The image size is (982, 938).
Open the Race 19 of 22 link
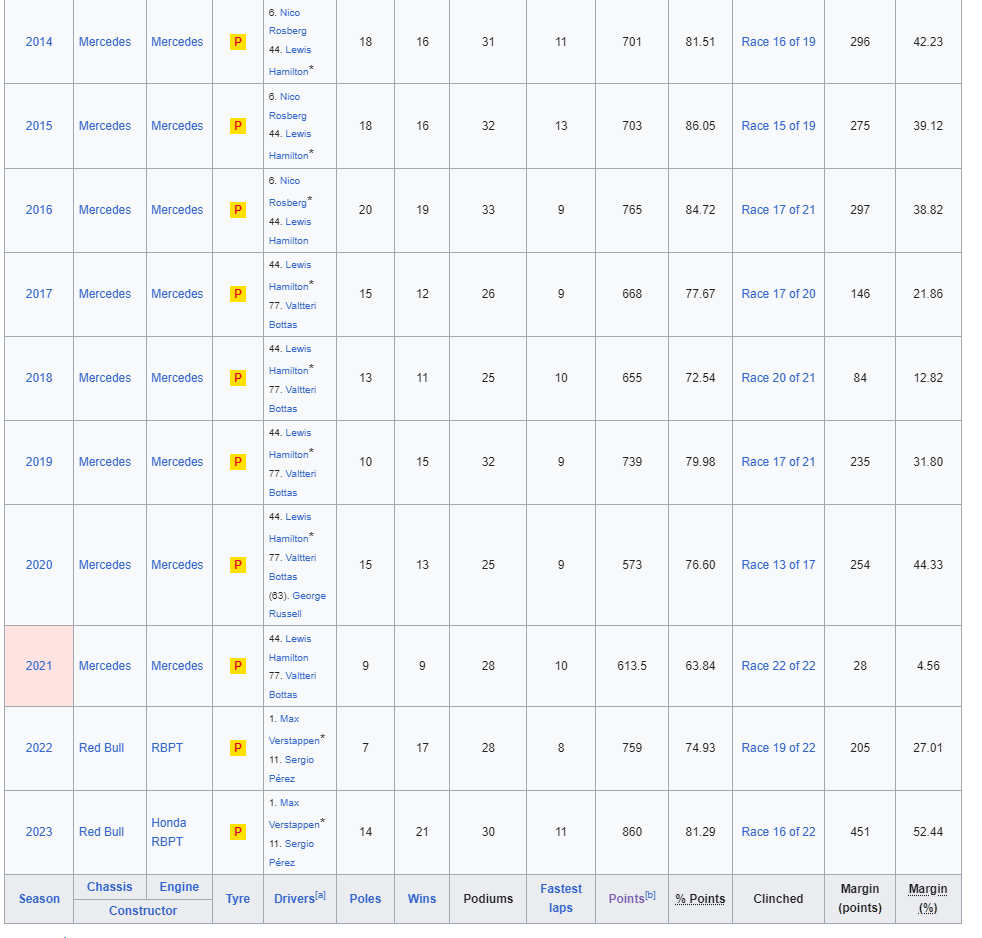[x=778, y=748]
